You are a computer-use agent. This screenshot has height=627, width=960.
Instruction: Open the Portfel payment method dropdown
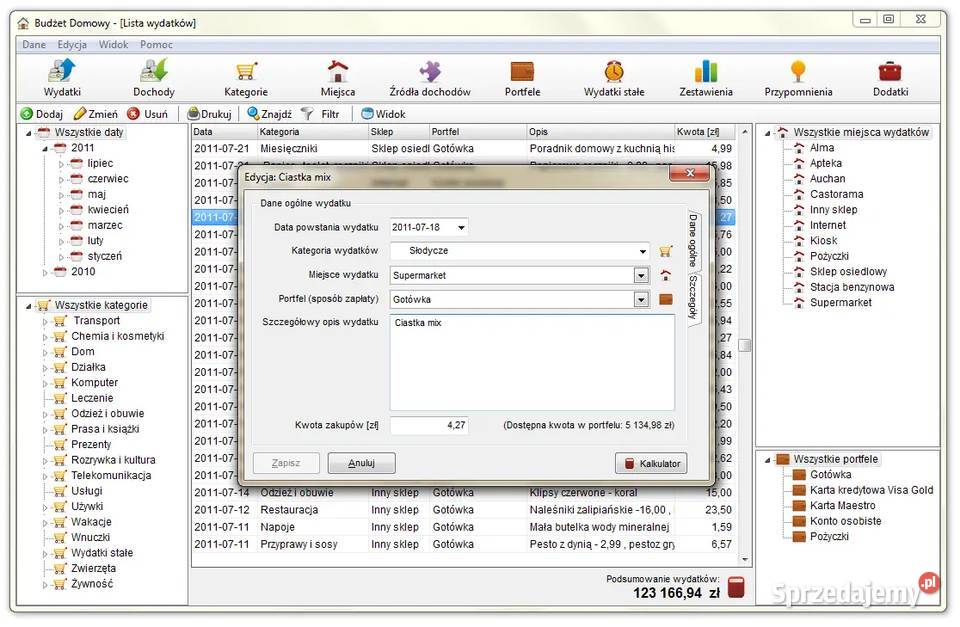coord(641,299)
